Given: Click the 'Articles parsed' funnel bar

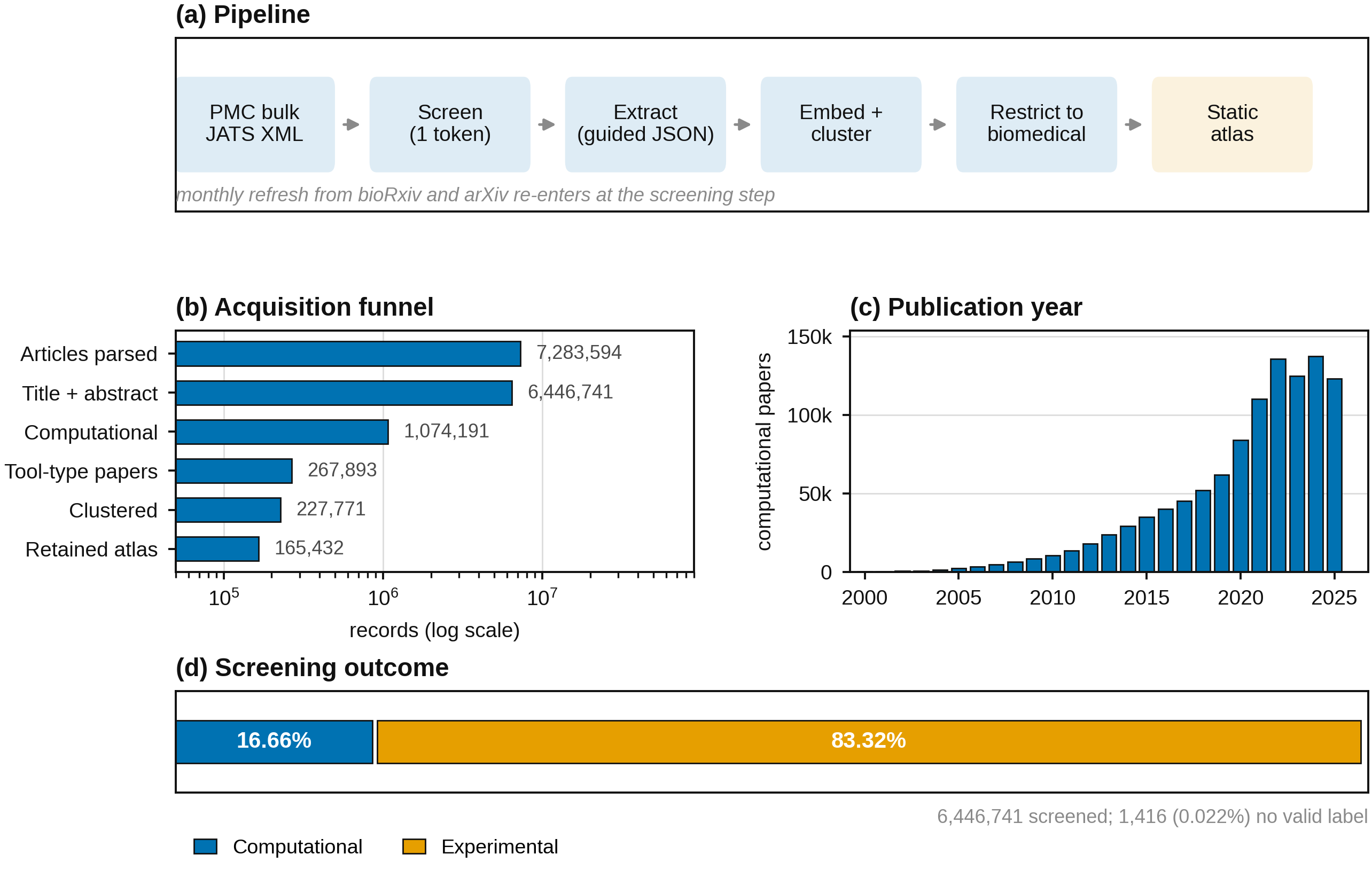Looking at the screenshot, I should point(348,354).
